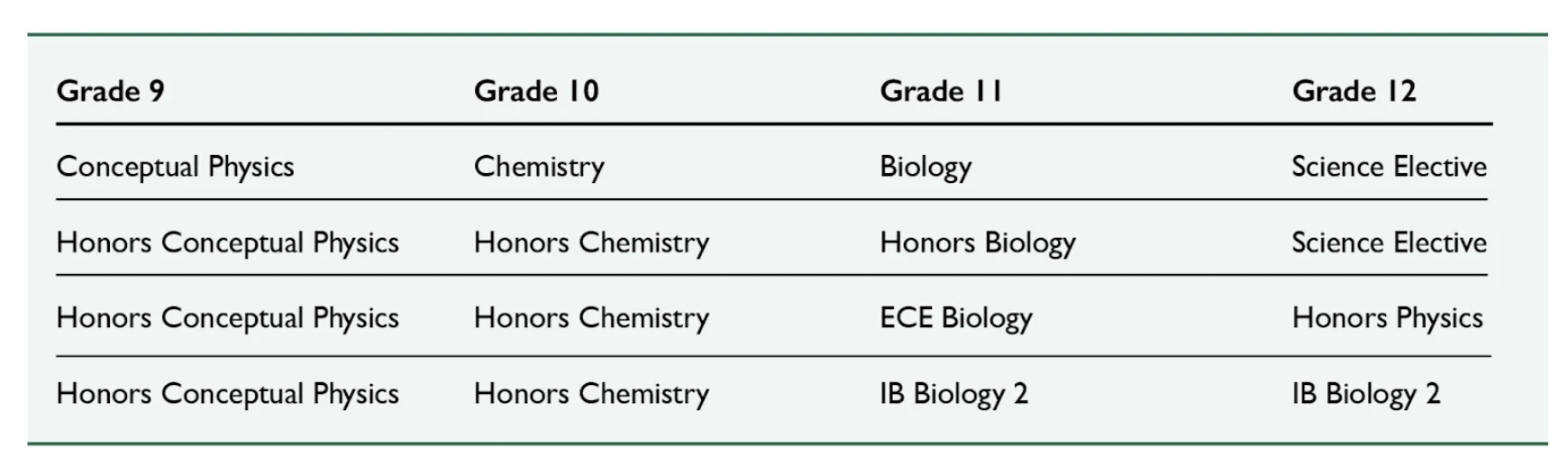Select the Honors Physics cell
The height and width of the screenshot is (467, 1568).
pyautogui.click(x=1387, y=318)
